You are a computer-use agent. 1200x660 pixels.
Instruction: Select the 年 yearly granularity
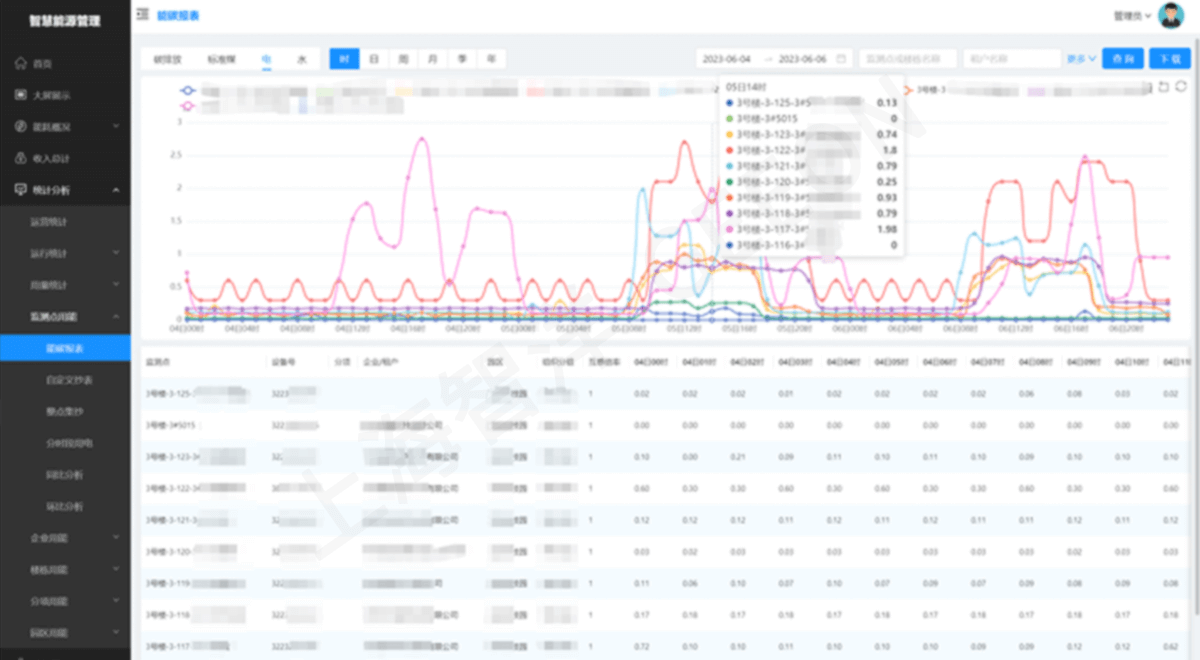point(491,59)
